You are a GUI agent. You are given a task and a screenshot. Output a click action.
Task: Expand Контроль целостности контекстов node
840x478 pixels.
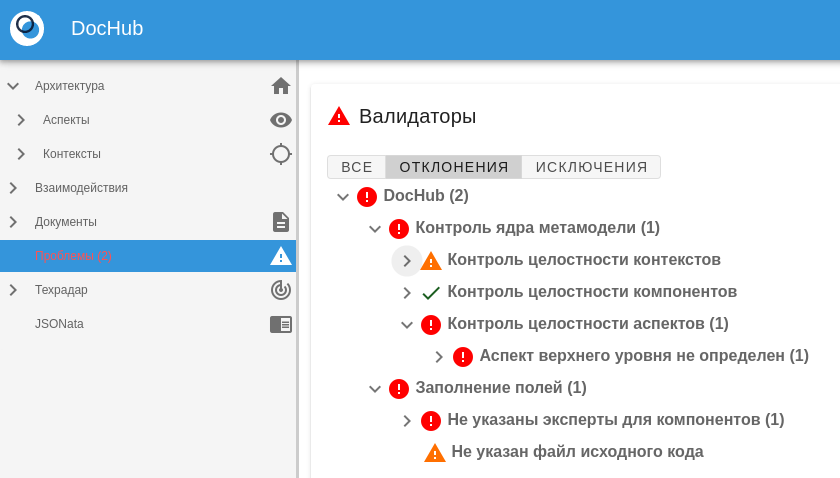[407, 261]
